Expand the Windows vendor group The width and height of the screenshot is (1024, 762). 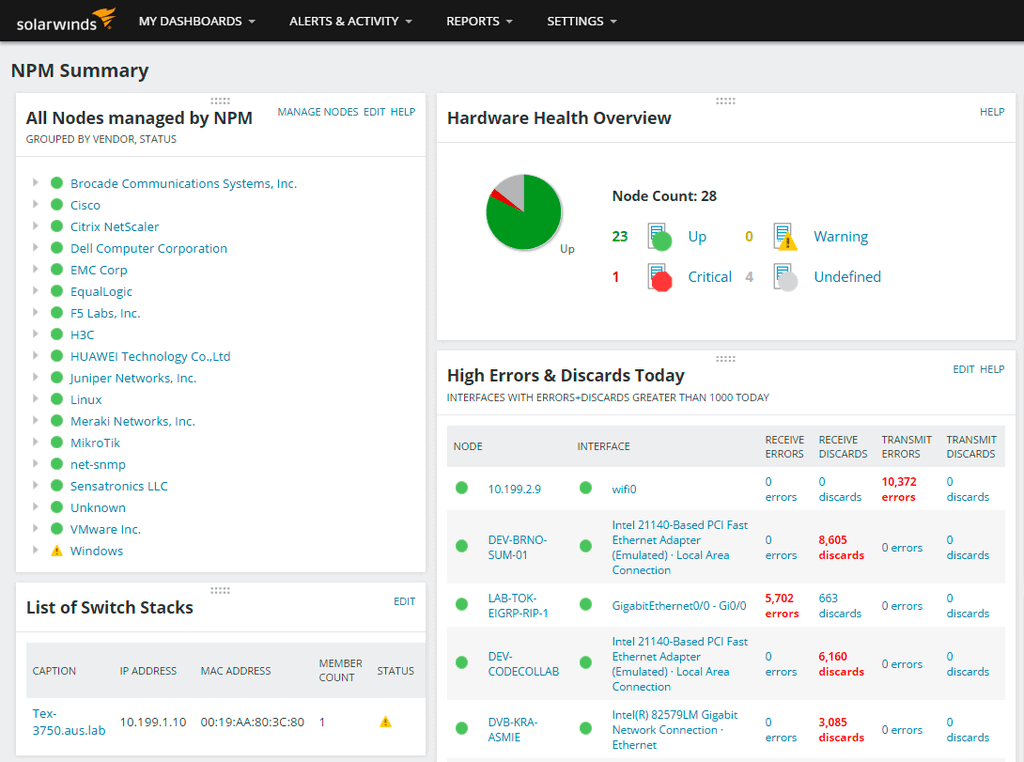35,549
